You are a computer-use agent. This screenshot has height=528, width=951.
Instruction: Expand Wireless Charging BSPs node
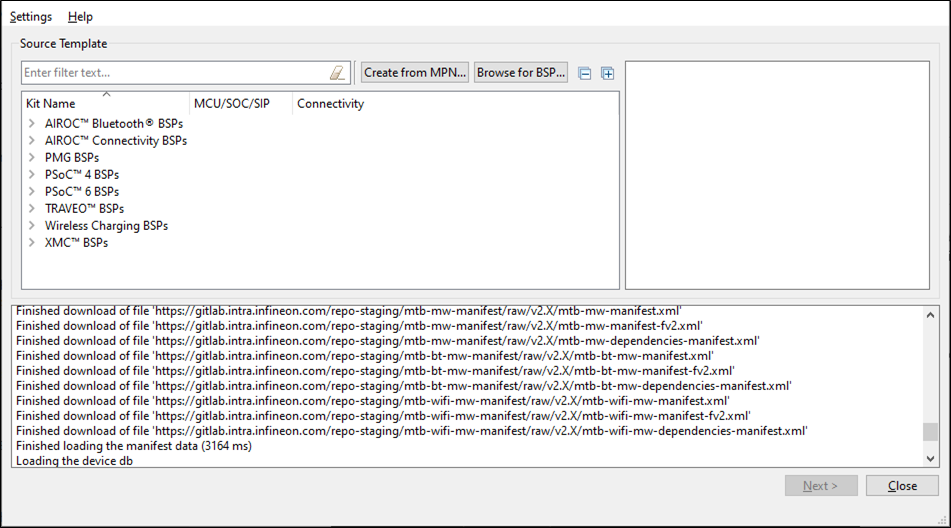click(x=32, y=225)
